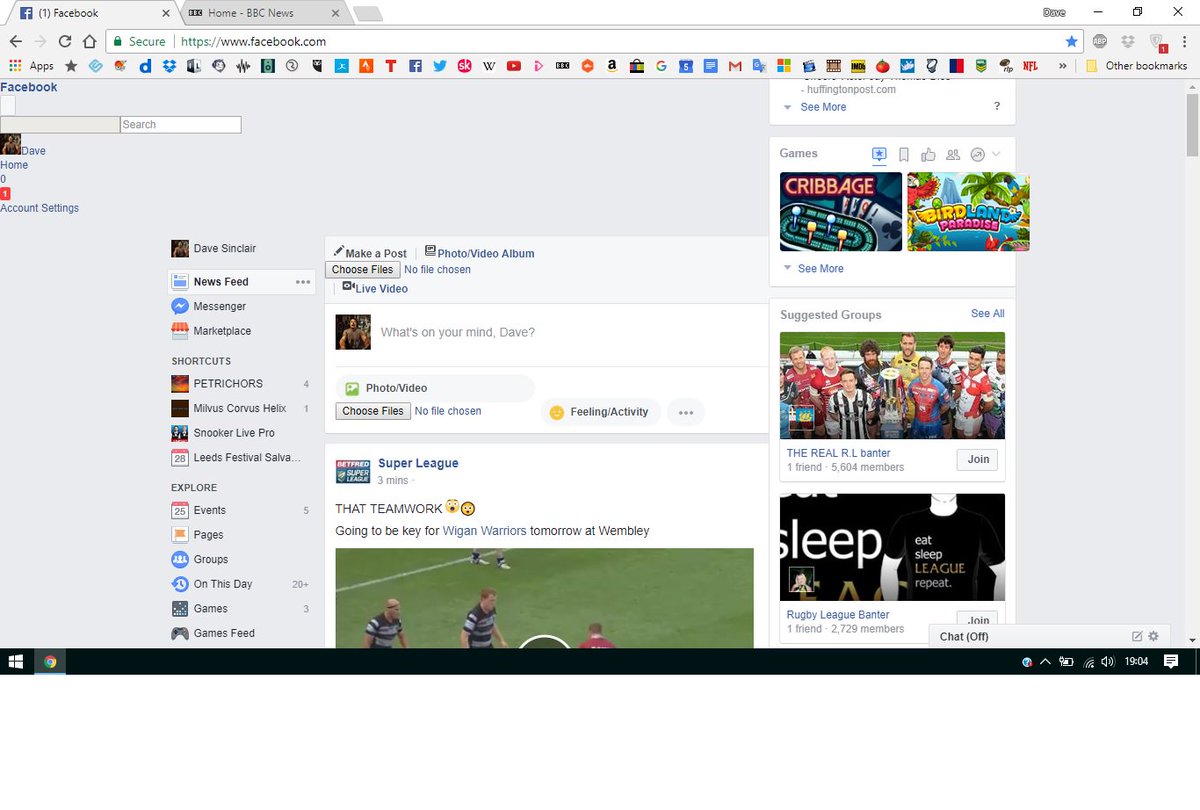Click the News Feed sidebar icon
This screenshot has width=1200, height=810.
(180, 282)
